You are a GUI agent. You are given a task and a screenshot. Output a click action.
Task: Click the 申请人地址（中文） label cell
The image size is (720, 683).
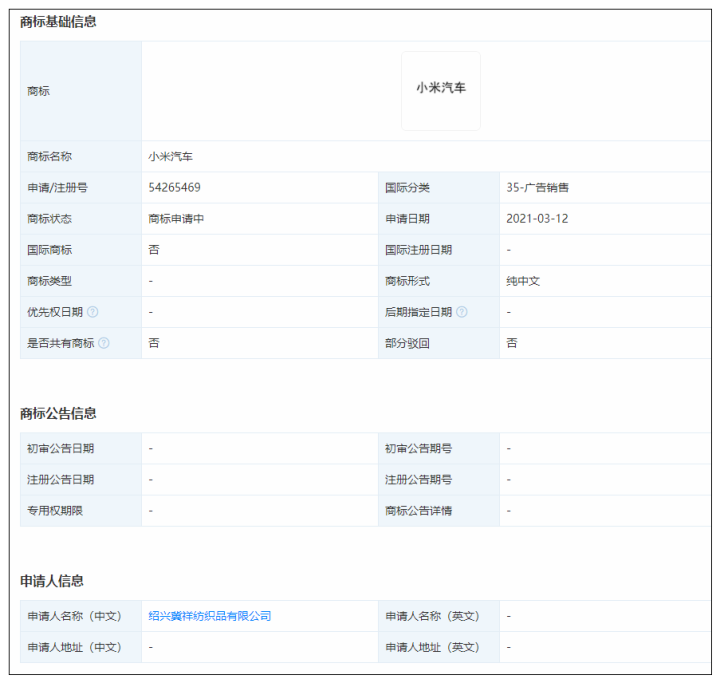[x=74, y=647]
